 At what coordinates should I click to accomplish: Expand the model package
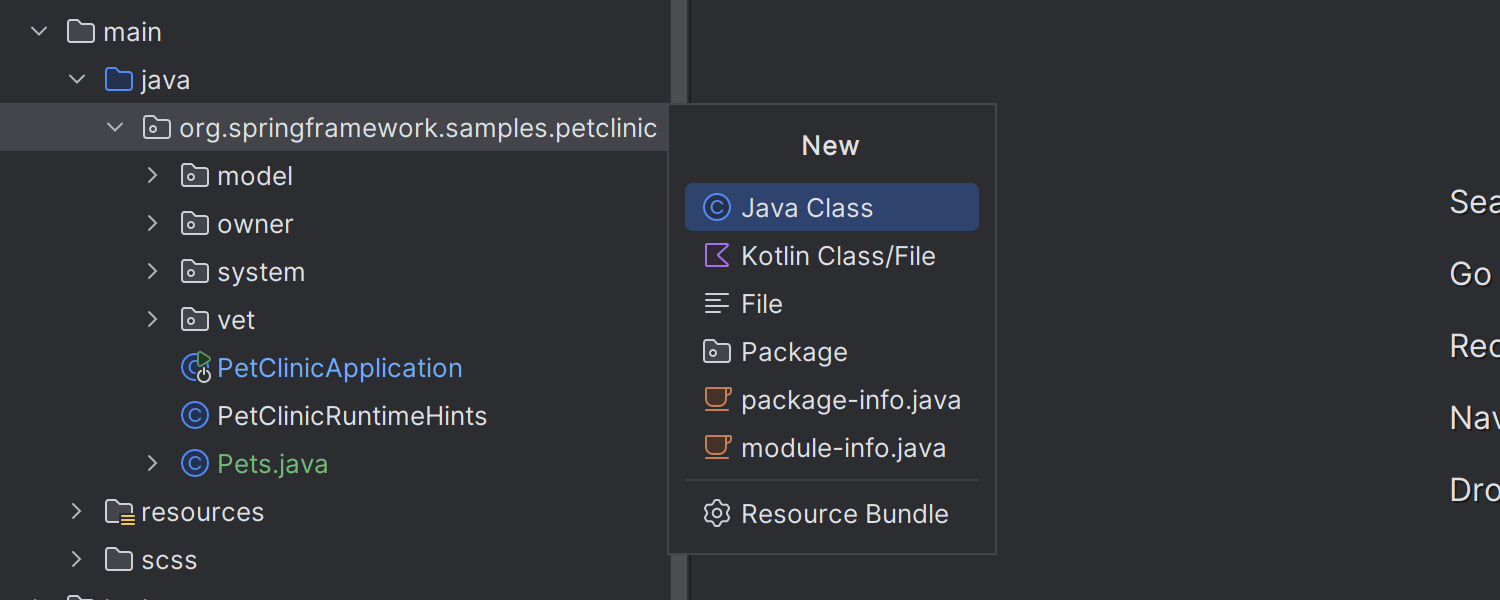coord(152,175)
